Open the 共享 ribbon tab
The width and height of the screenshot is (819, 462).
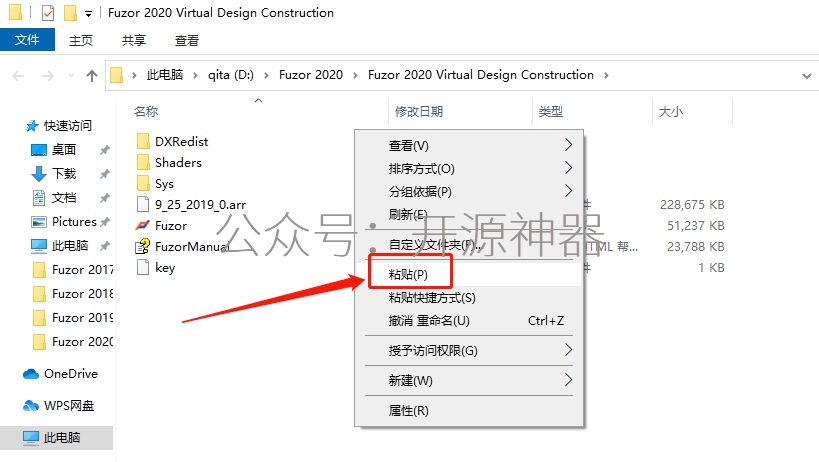(x=134, y=40)
